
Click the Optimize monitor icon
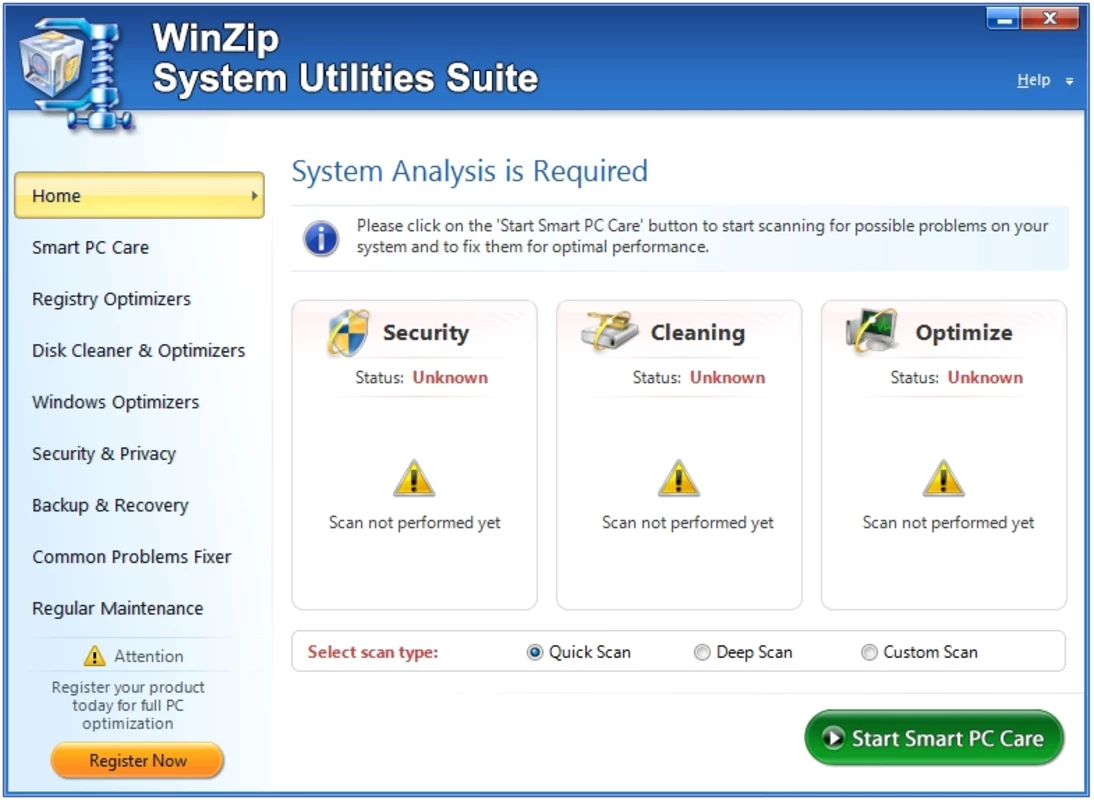[872, 331]
